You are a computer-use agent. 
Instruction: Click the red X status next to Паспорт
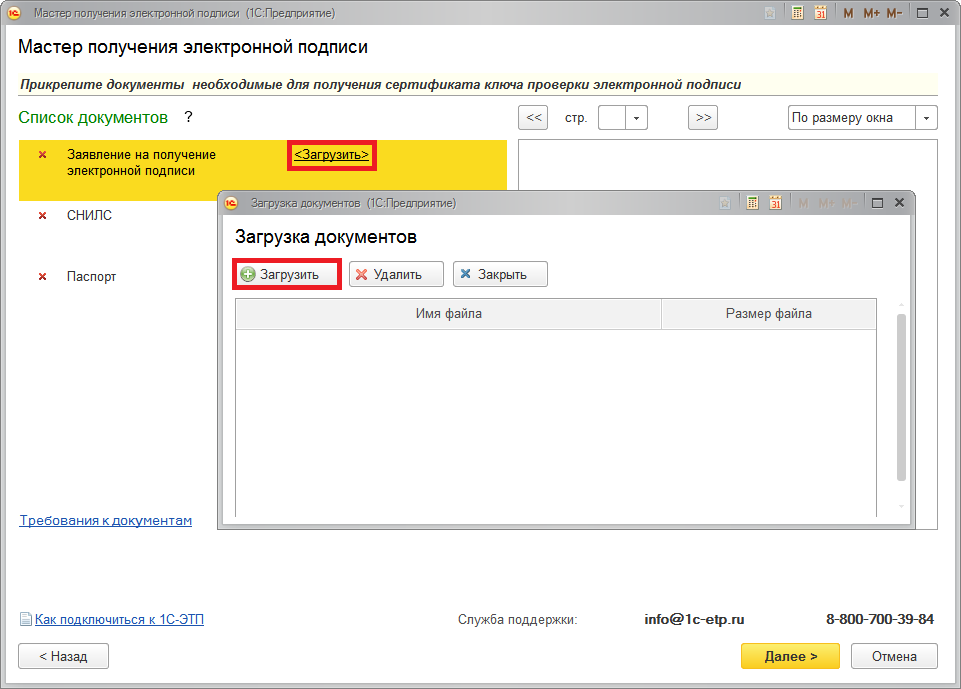point(42,277)
